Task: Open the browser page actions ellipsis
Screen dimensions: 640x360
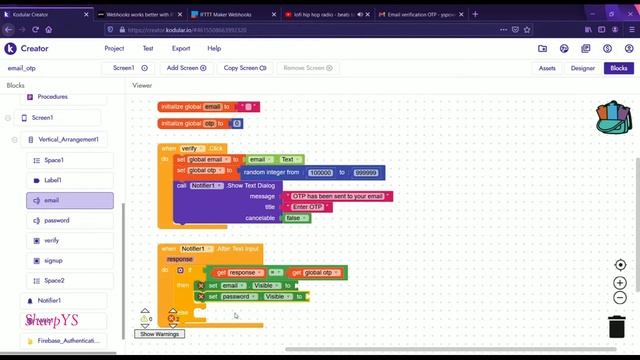Action: 503,29
